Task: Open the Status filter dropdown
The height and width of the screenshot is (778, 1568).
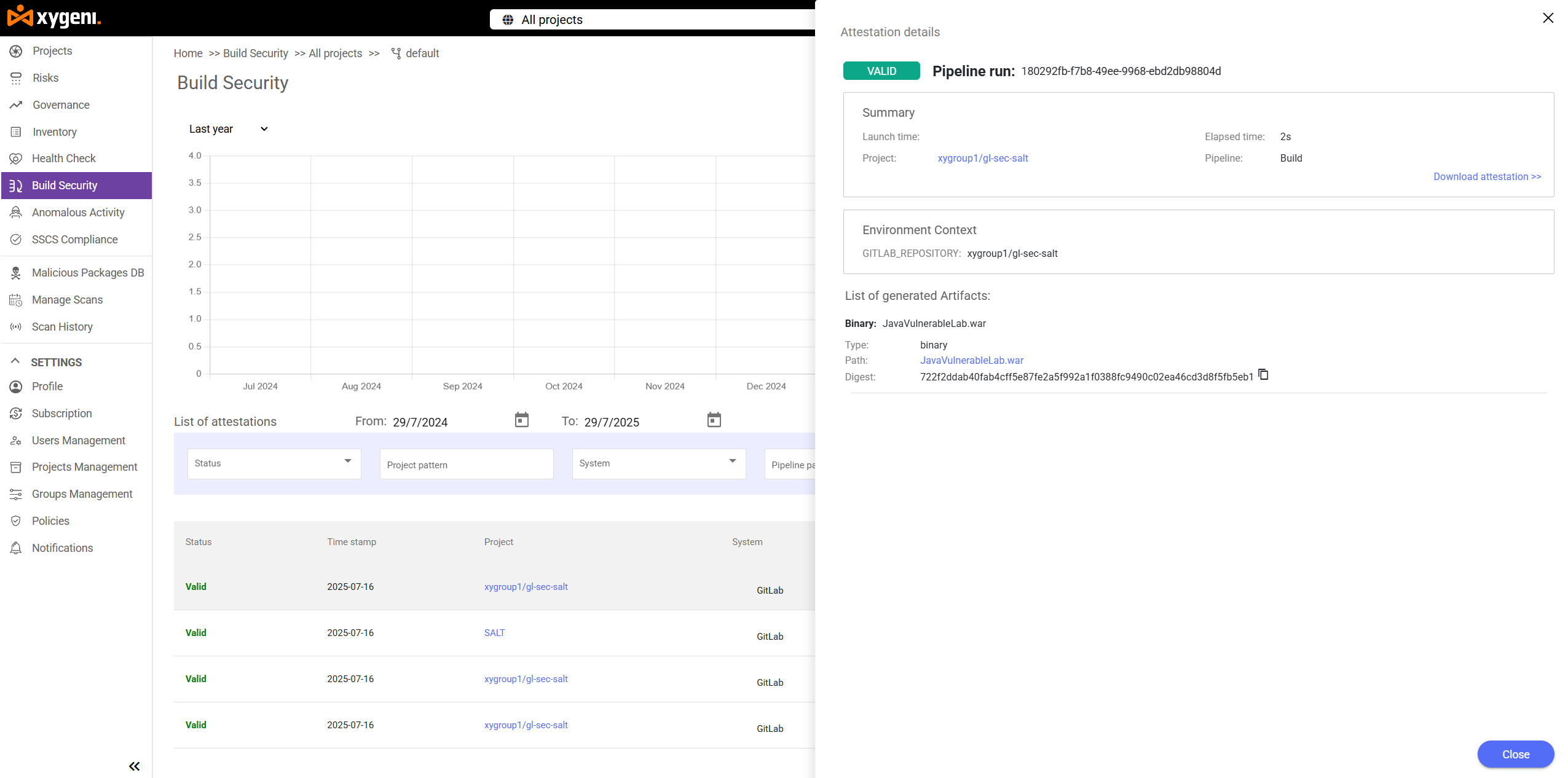Action: point(274,463)
